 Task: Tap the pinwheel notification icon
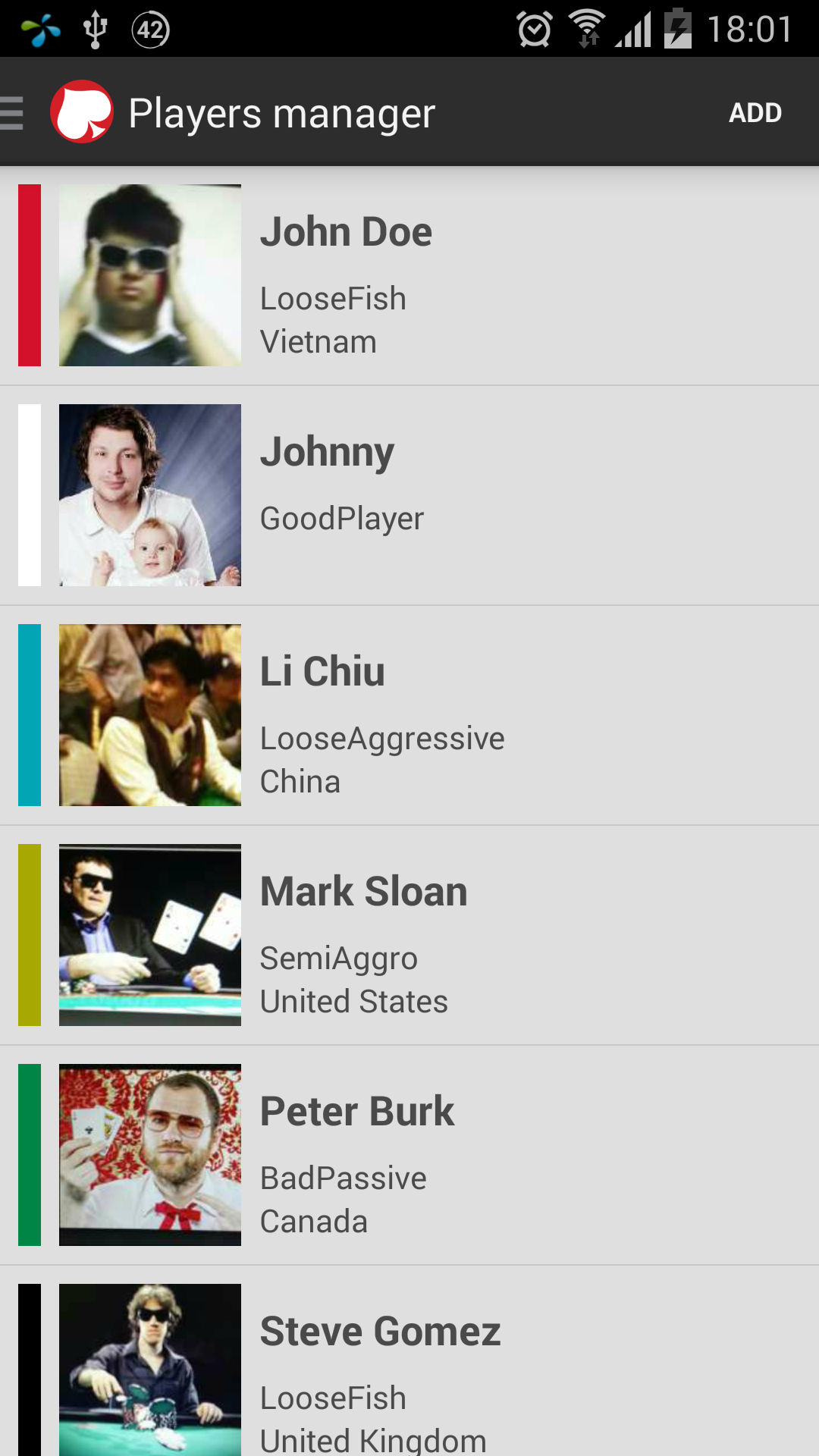40,30
